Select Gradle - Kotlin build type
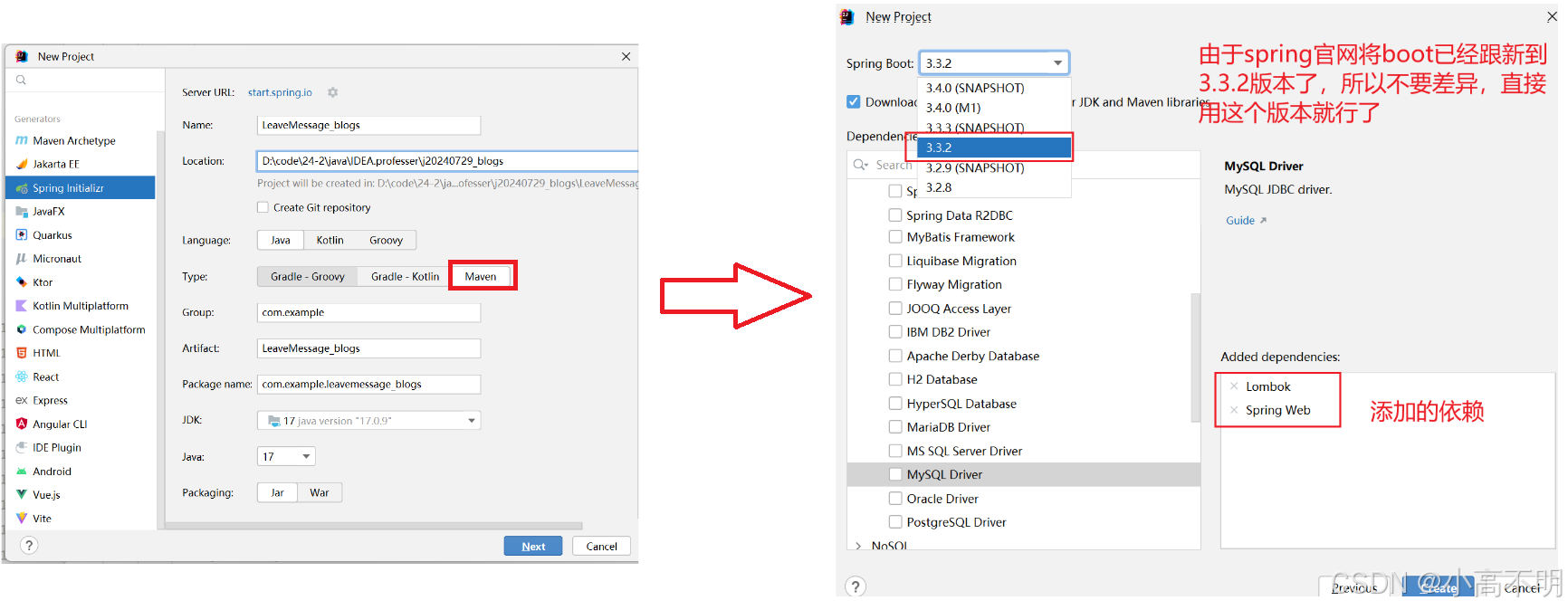Viewport: 1568px width, 610px height. pyautogui.click(x=405, y=276)
